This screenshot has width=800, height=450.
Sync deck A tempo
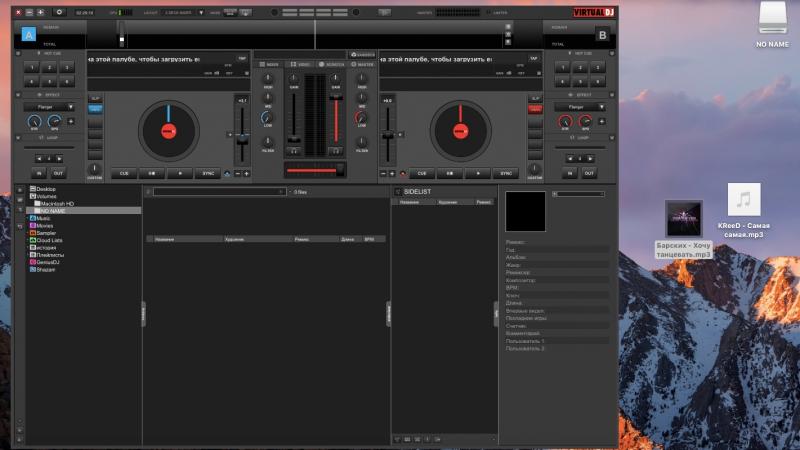click(208, 173)
